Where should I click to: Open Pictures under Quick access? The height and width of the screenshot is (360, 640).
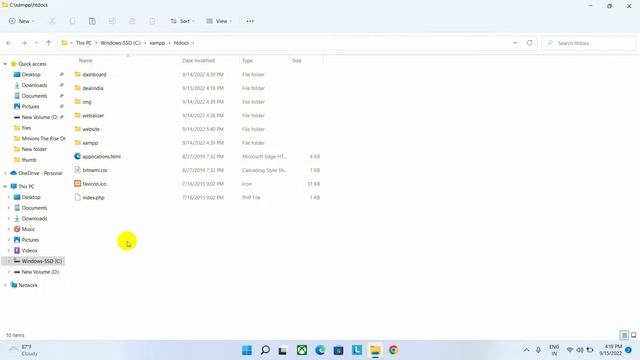click(30, 107)
